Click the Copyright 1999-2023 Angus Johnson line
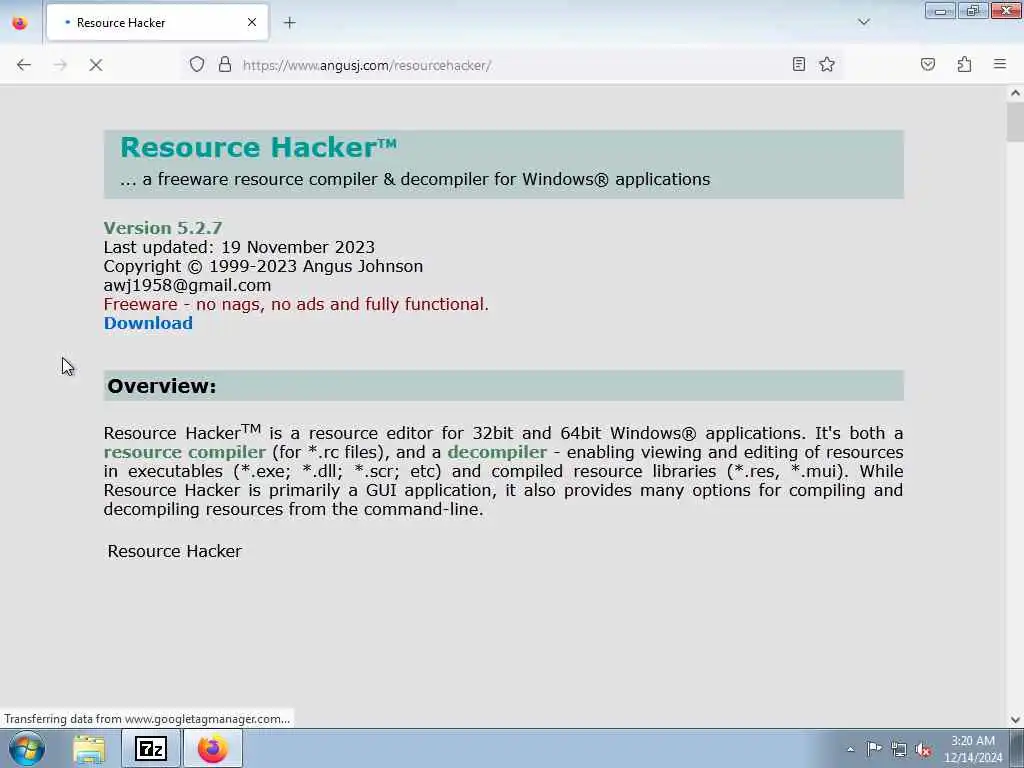 coord(263,266)
